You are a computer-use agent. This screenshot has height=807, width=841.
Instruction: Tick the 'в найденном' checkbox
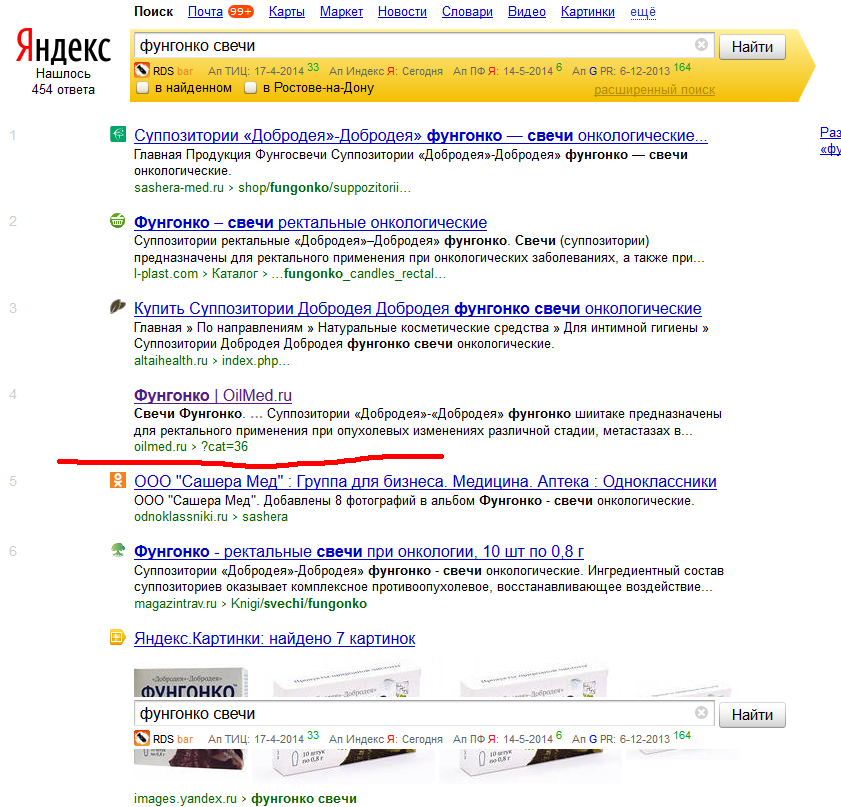(142, 88)
